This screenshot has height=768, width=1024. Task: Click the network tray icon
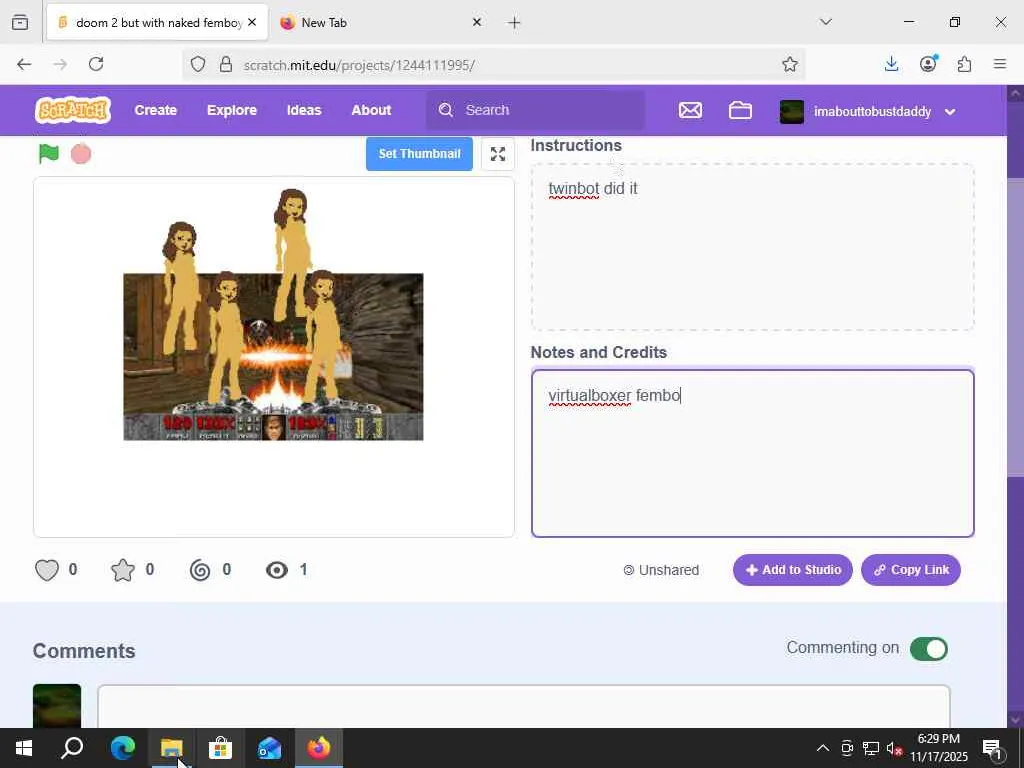click(871, 749)
